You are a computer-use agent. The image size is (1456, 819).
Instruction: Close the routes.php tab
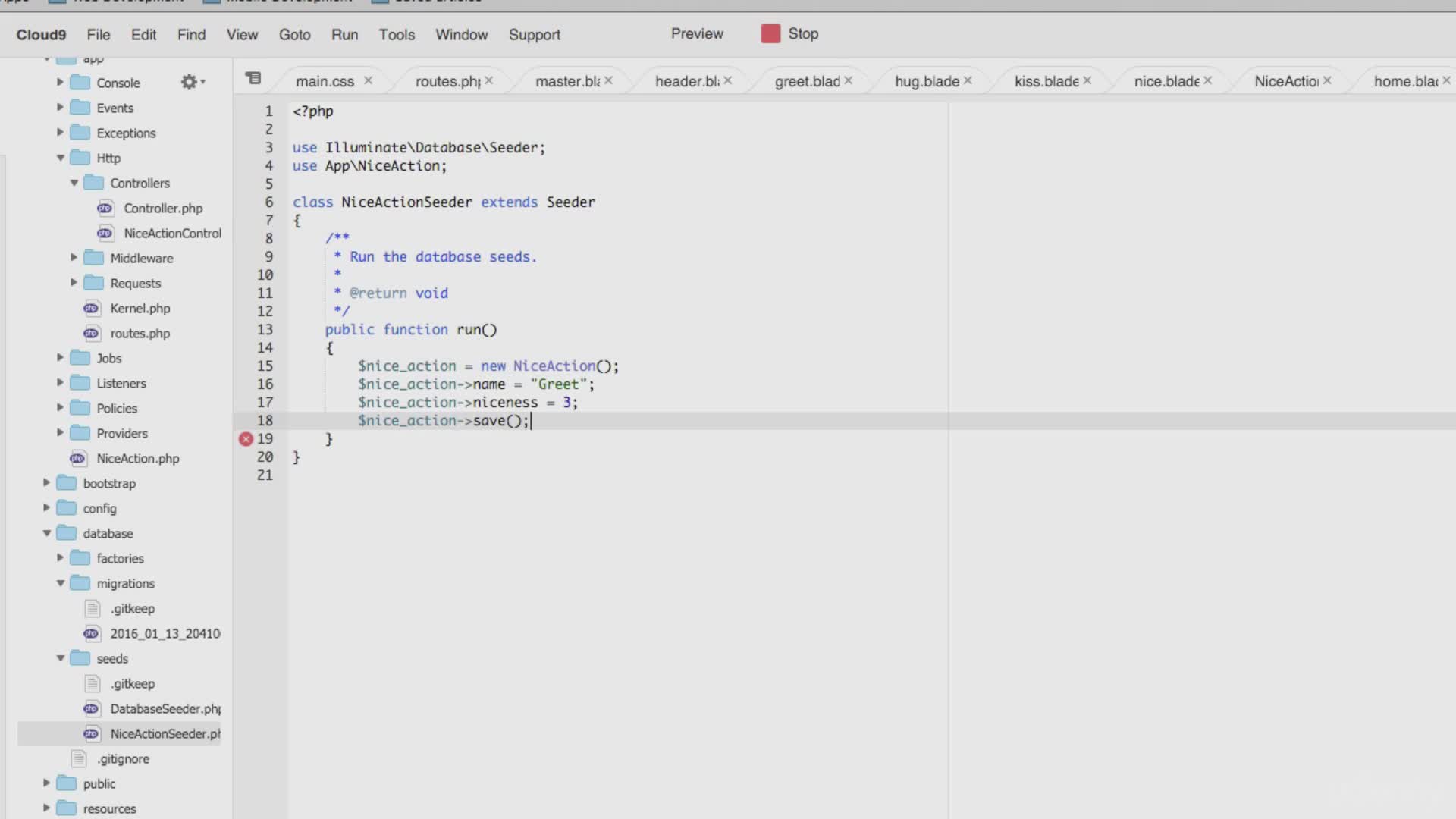[489, 80]
